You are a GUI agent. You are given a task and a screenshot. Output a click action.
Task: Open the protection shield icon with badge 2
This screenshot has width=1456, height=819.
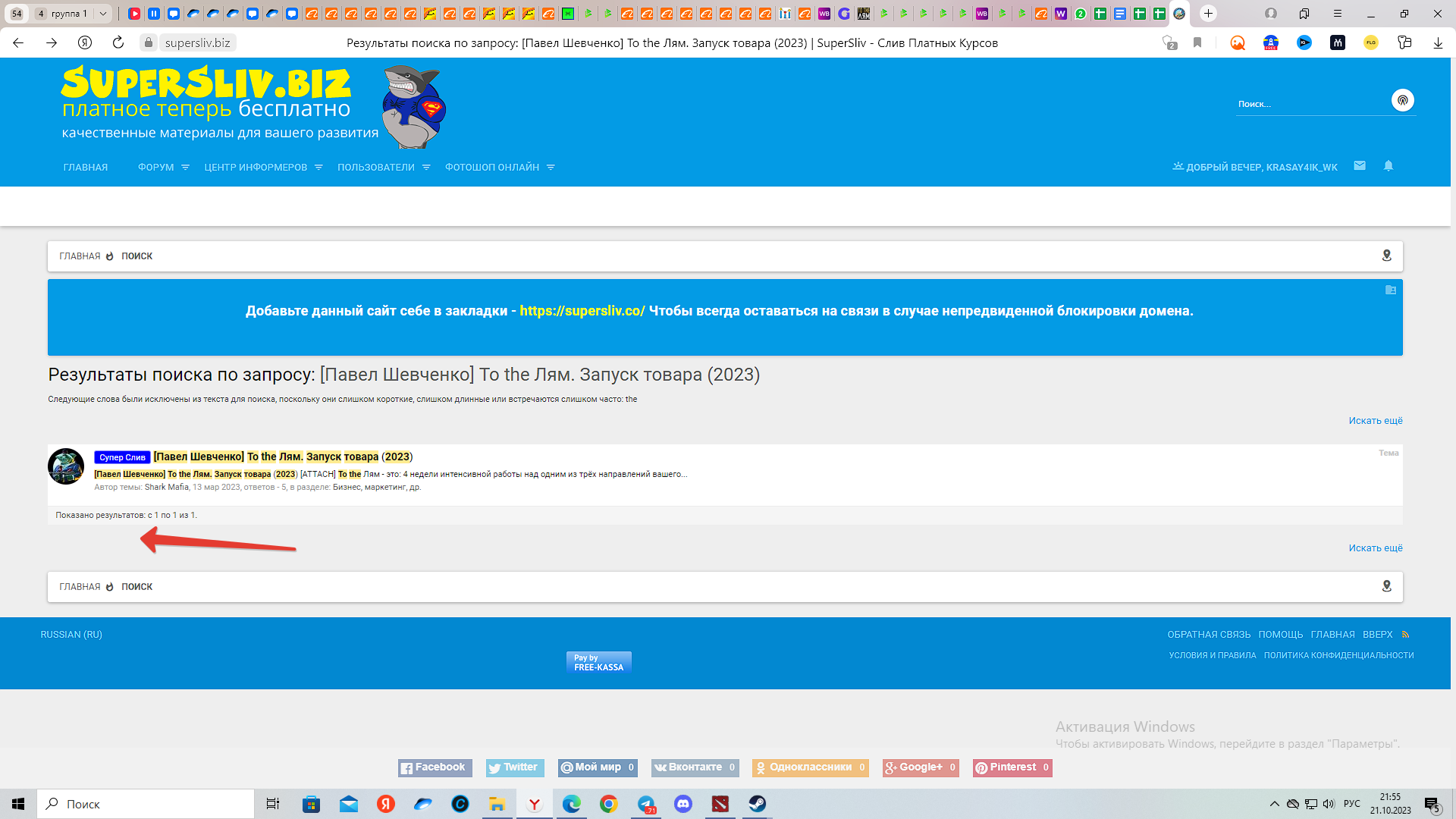pos(1169,43)
